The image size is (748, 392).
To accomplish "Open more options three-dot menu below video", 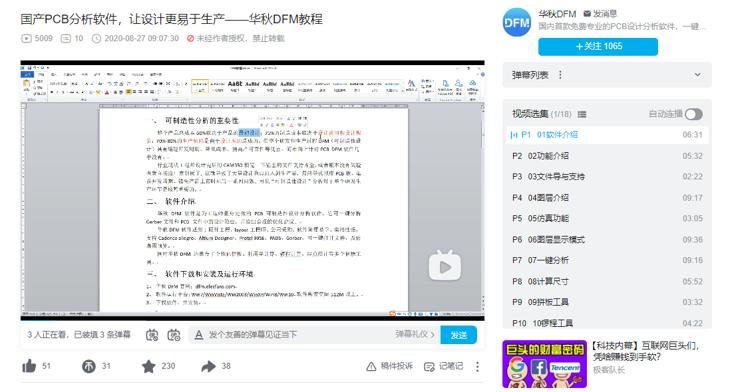I will 477,366.
